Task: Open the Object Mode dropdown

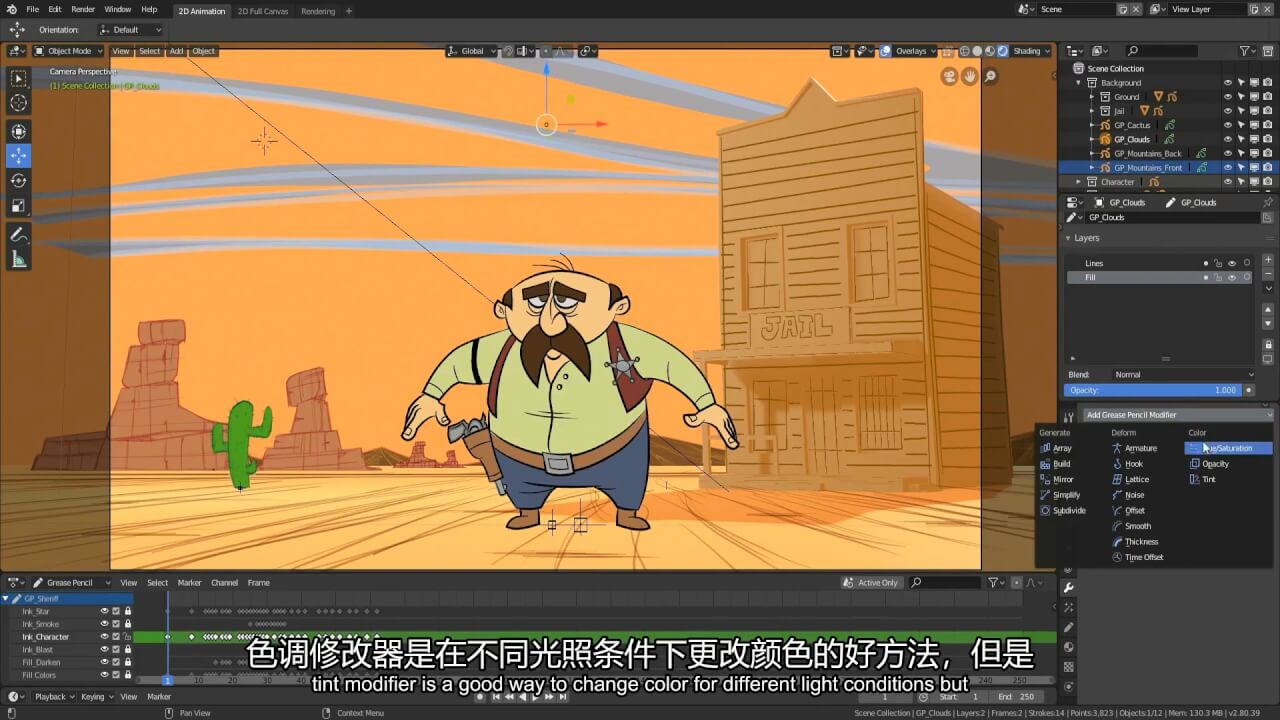Action: point(68,51)
